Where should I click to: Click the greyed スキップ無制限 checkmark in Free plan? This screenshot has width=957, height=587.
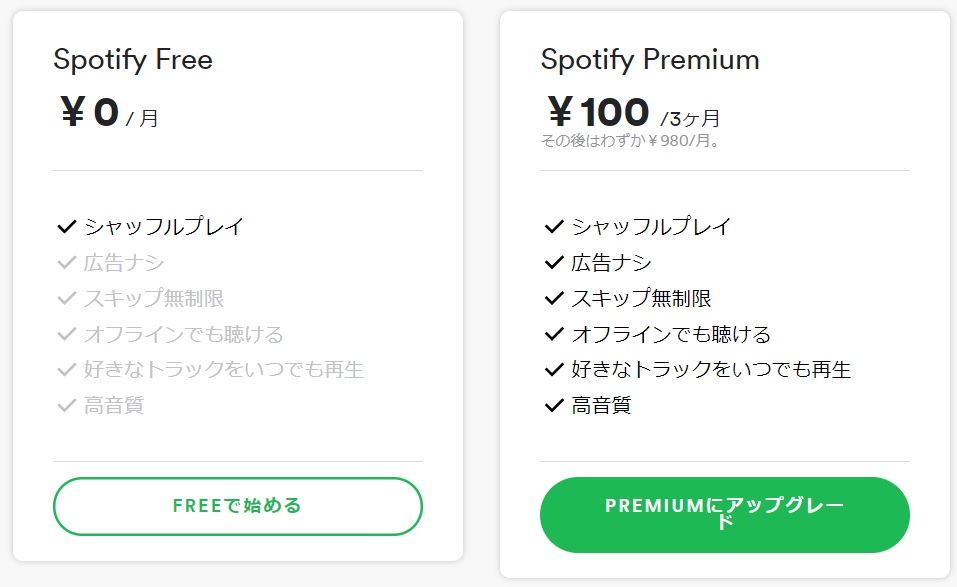pyautogui.click(x=67, y=298)
